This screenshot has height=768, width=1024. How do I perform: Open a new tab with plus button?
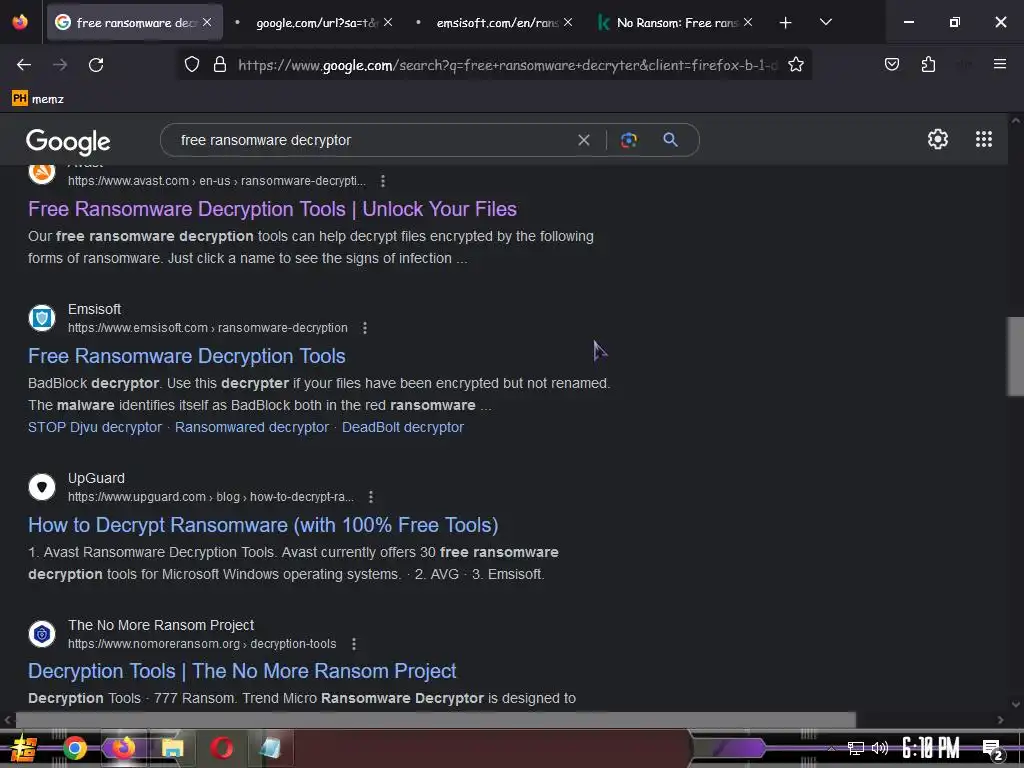point(785,23)
